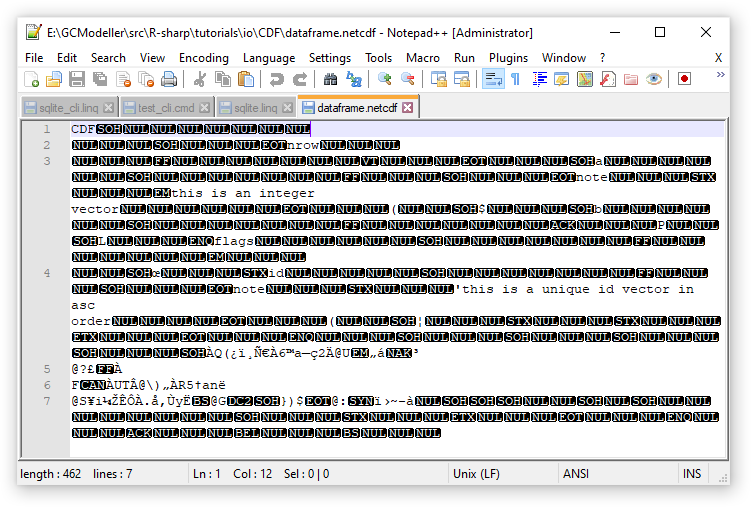Open the Macro menu
Screen dimensions: 755x507
[x=422, y=58]
